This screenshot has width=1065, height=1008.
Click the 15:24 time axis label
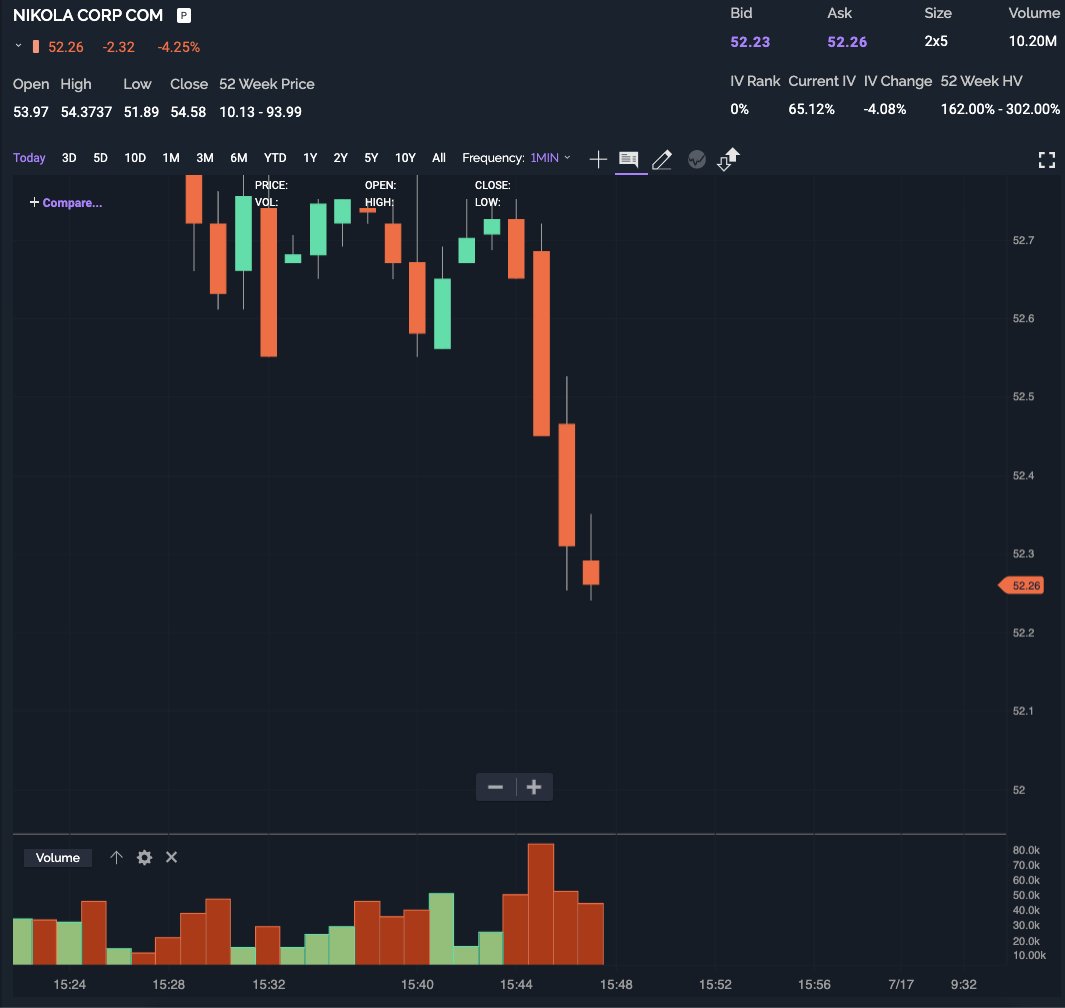(69, 984)
